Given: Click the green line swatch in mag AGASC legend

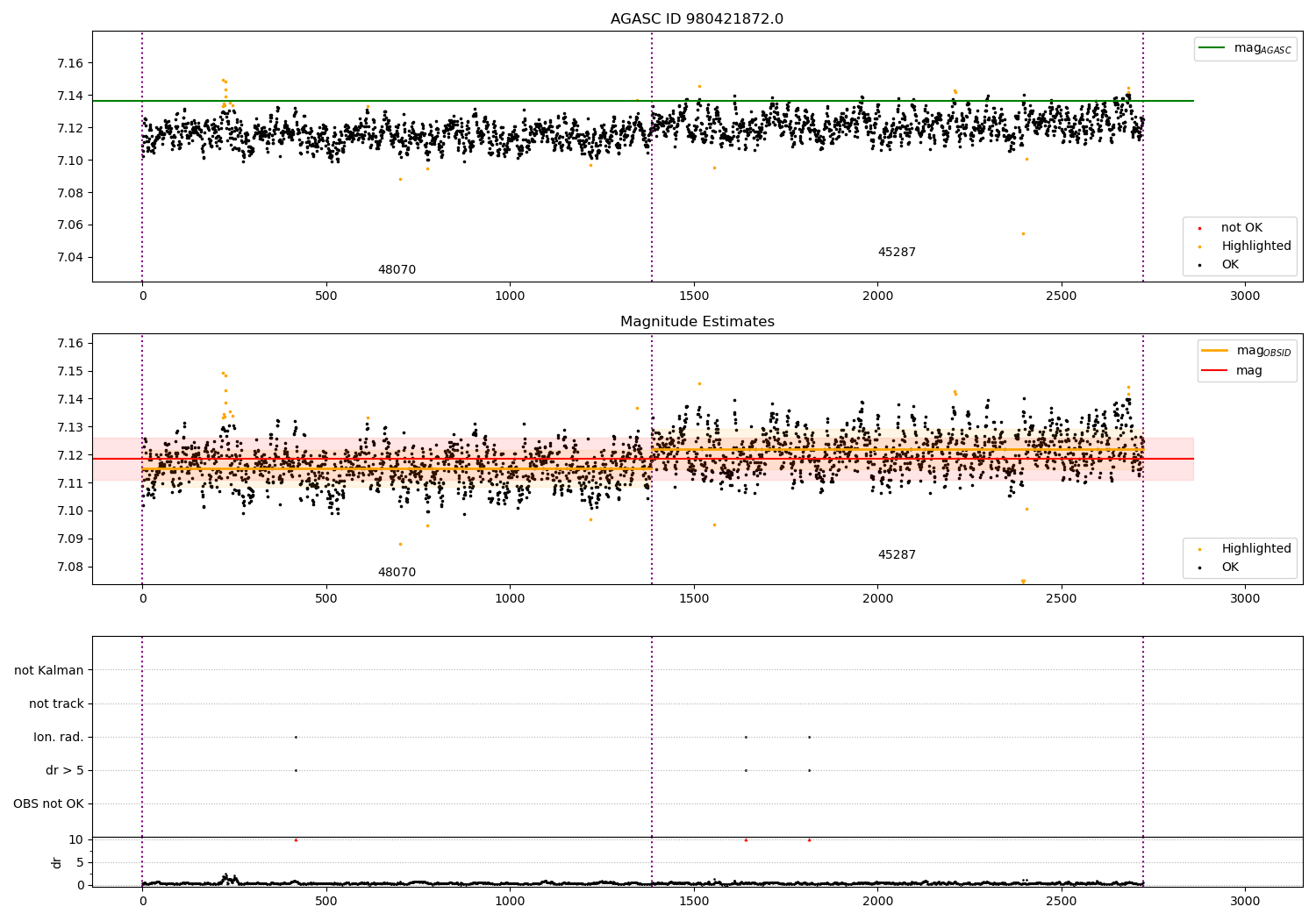Looking at the screenshot, I should 1212,48.
